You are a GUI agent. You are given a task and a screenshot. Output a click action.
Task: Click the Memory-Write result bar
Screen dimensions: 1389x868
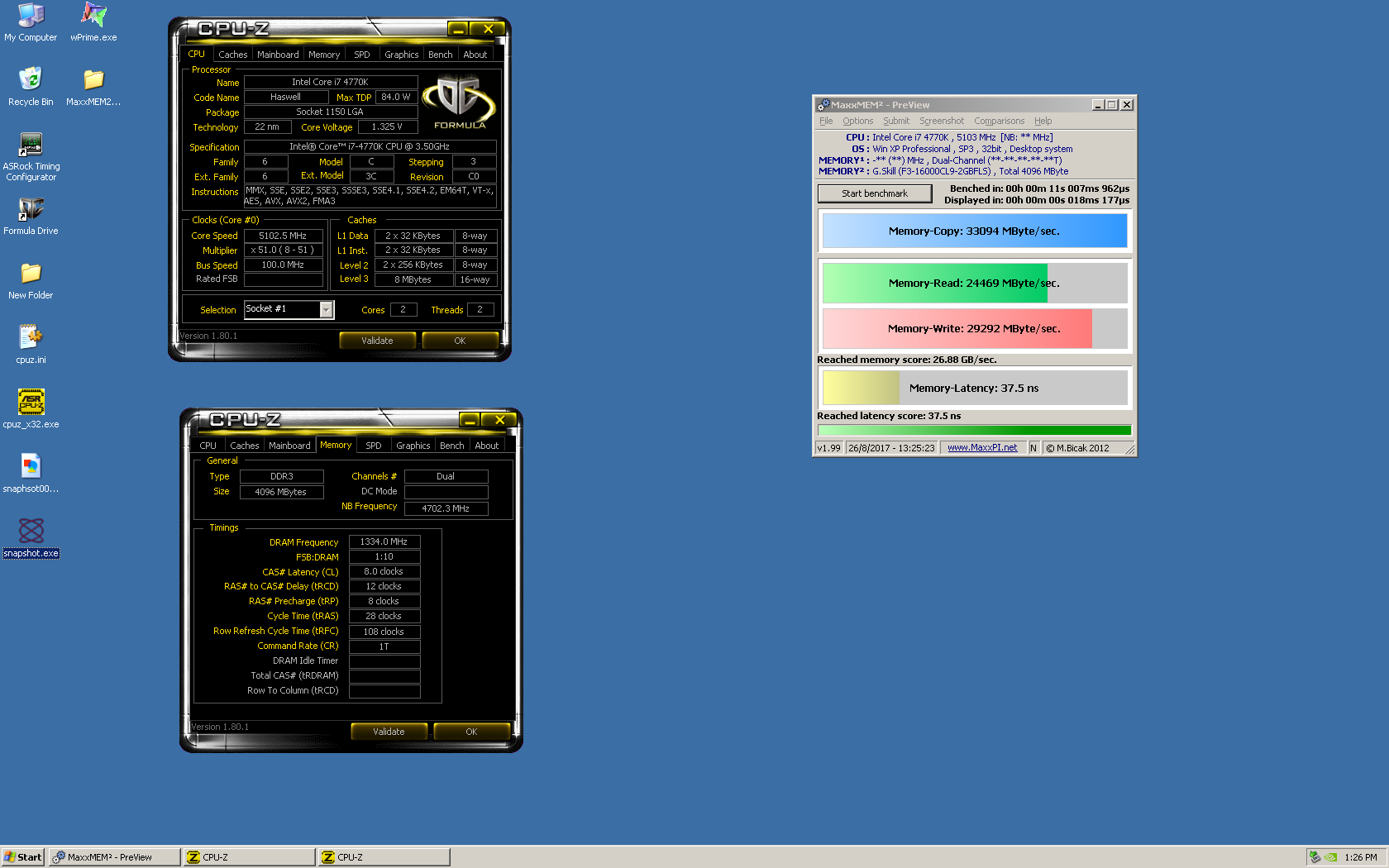[x=975, y=328]
